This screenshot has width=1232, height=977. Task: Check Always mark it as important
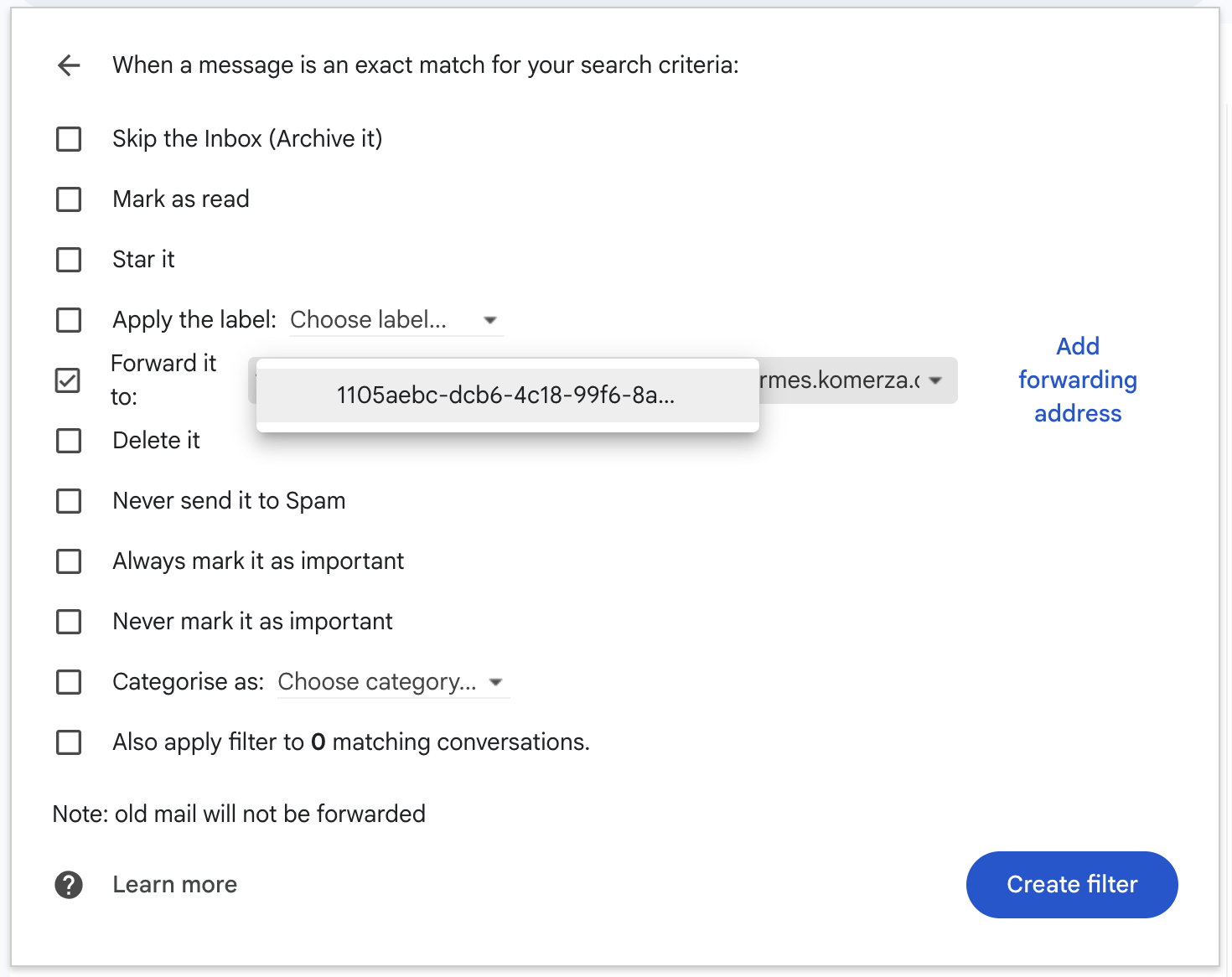point(69,561)
